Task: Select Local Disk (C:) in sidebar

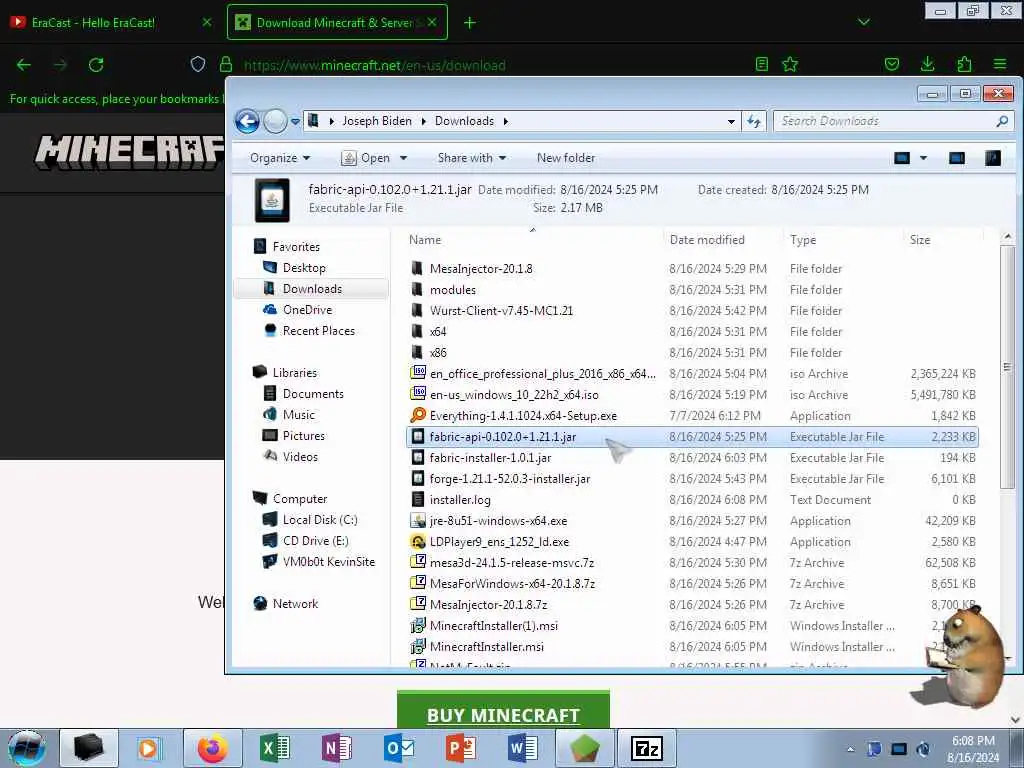Action: coord(319,520)
